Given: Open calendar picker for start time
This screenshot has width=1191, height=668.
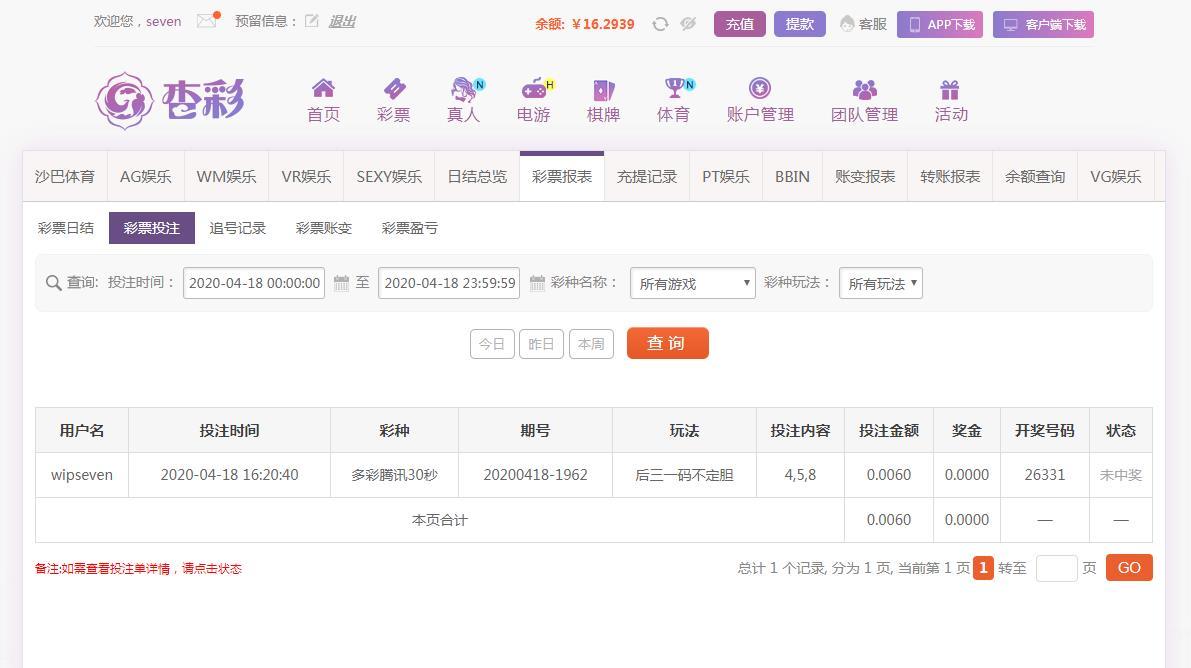Looking at the screenshot, I should (x=341, y=283).
